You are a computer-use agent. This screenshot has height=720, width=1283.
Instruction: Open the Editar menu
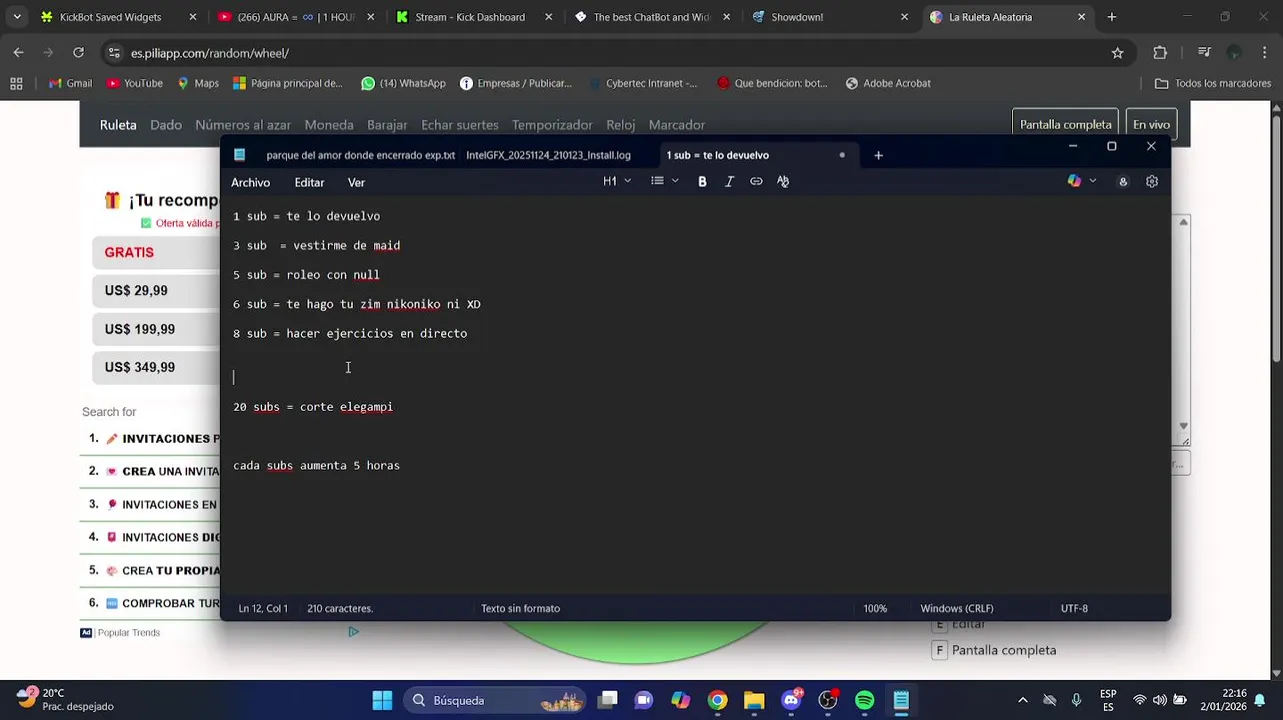(x=309, y=182)
